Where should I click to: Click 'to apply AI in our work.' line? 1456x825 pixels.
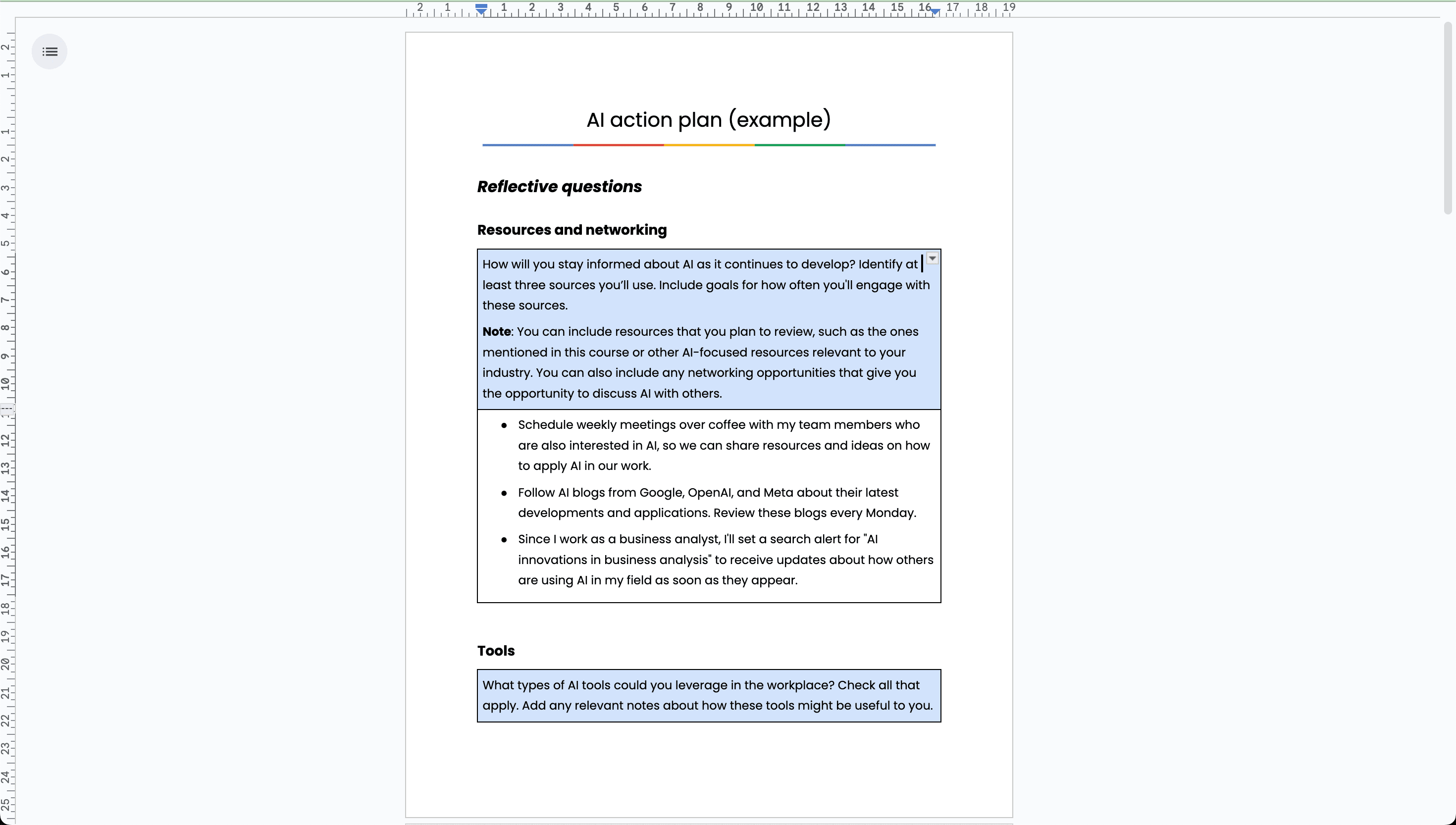click(584, 466)
